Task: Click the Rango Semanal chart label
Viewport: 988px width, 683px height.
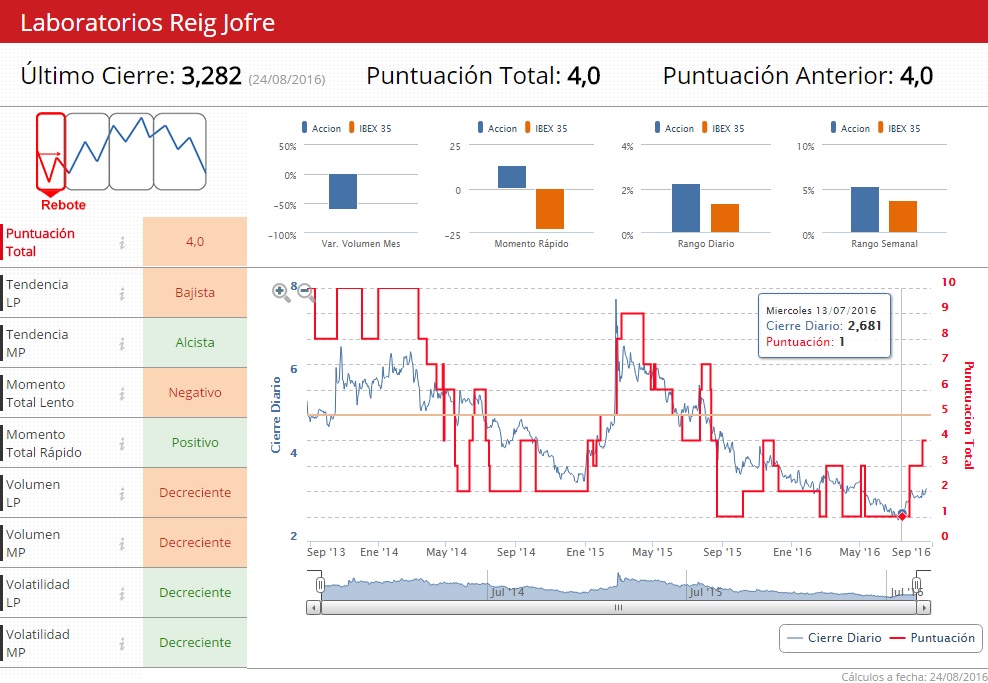Action: (884, 244)
